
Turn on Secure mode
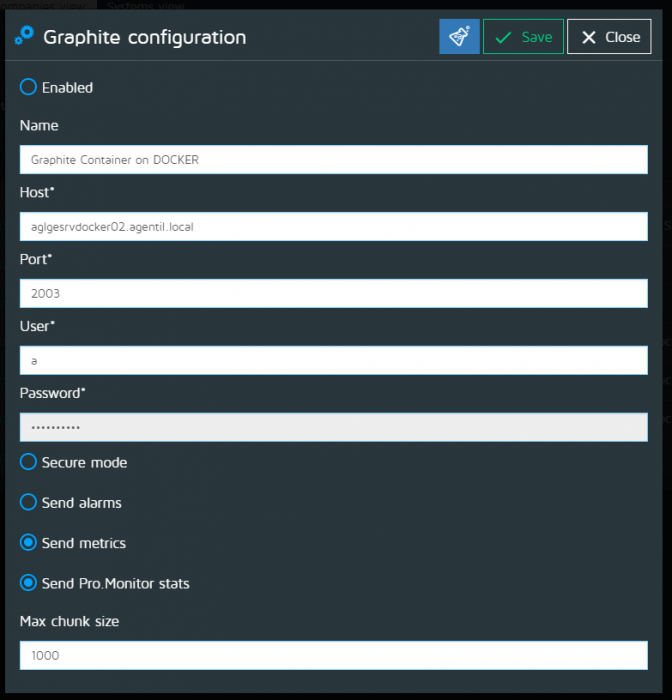click(x=29, y=463)
